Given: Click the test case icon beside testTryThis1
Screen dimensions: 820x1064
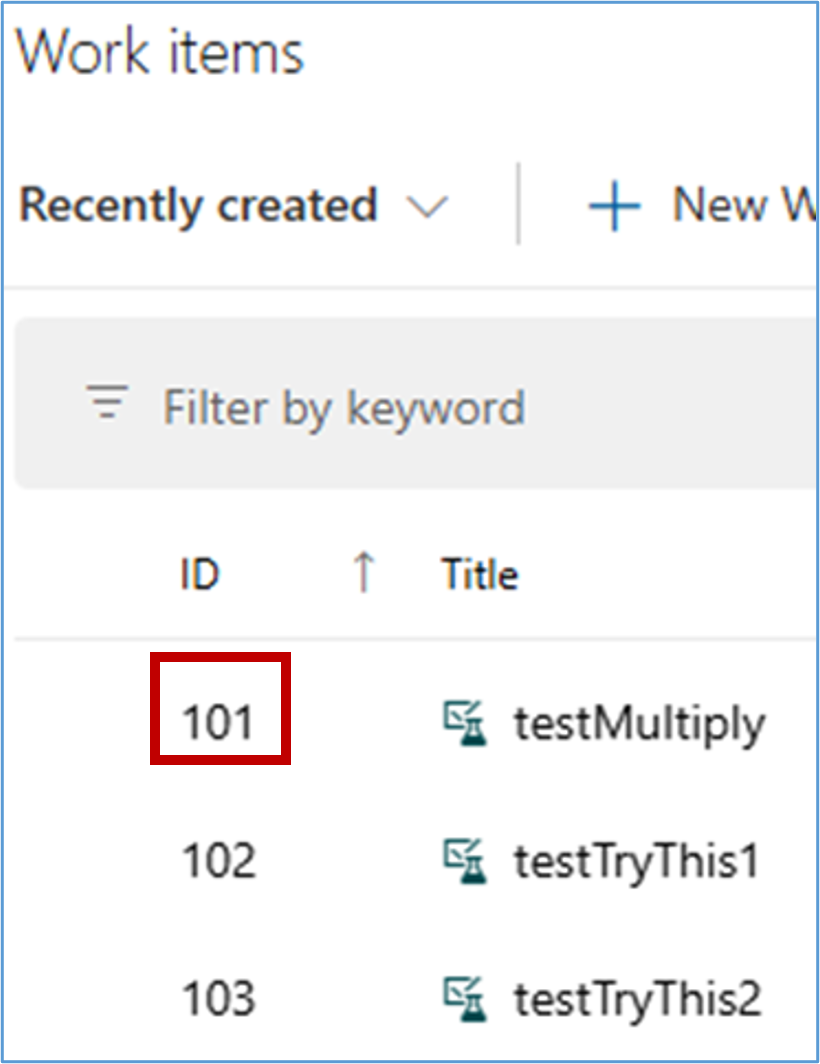Looking at the screenshot, I should click(x=466, y=861).
